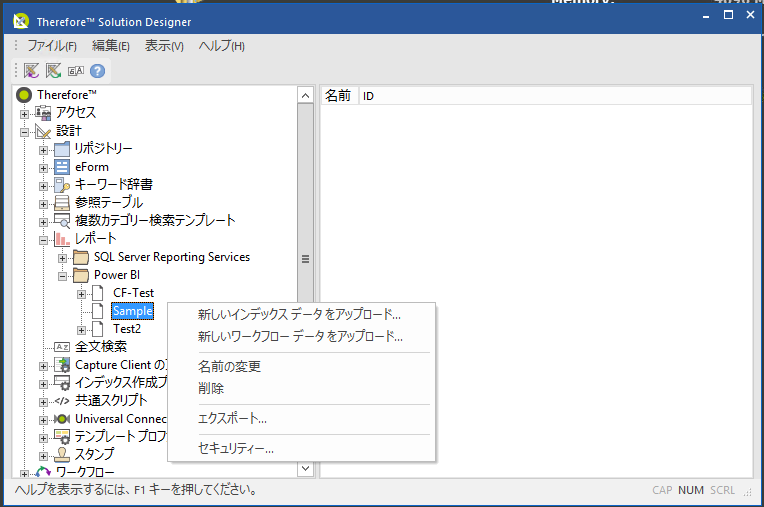The height and width of the screenshot is (507, 764).
Task: Click the Test2 document icon
Action: click(98, 329)
